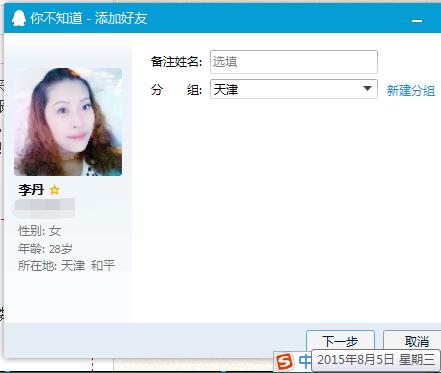This screenshot has height=373, width=441.
Task: Click the QQ penguin icon in title bar
Action: tap(19, 18)
